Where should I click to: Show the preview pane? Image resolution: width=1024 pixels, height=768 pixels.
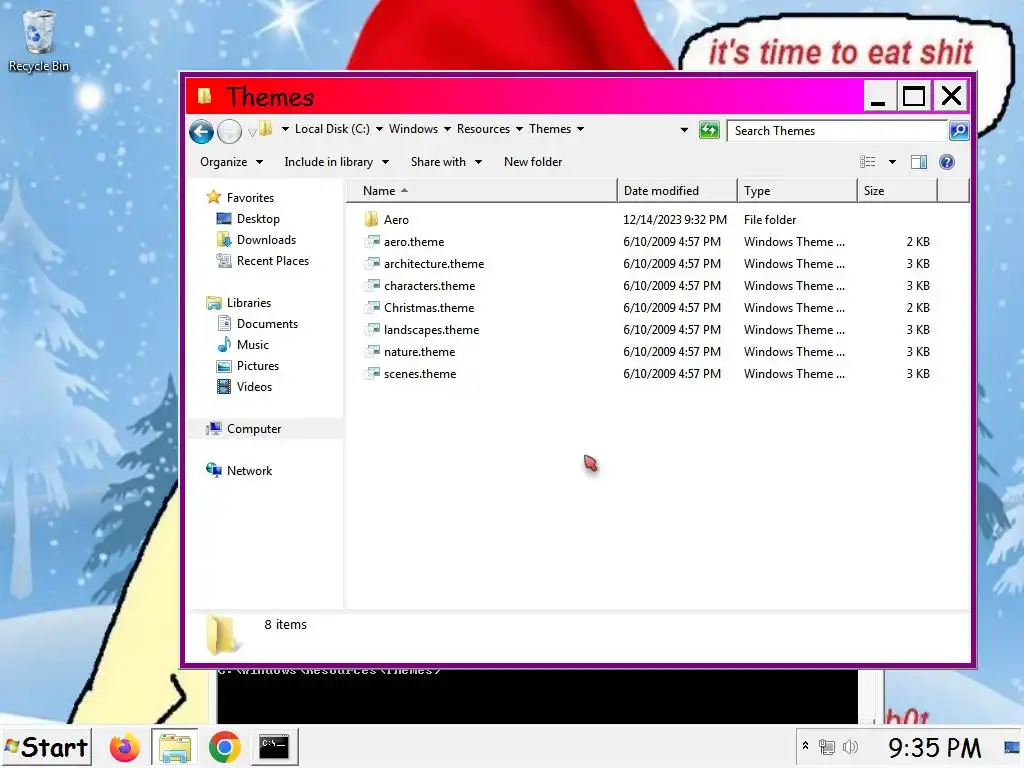[x=919, y=162]
